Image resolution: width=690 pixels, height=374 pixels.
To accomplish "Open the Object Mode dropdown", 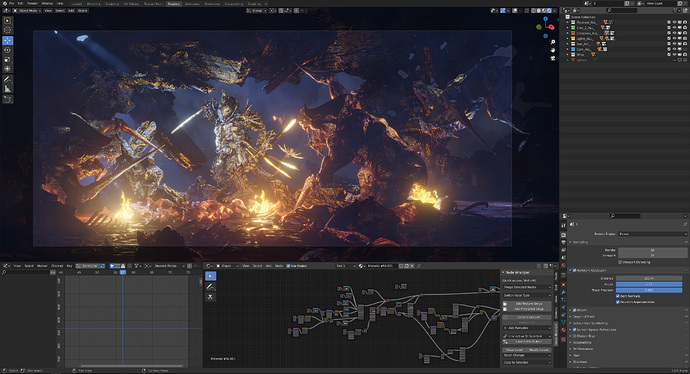I will click(27, 10).
